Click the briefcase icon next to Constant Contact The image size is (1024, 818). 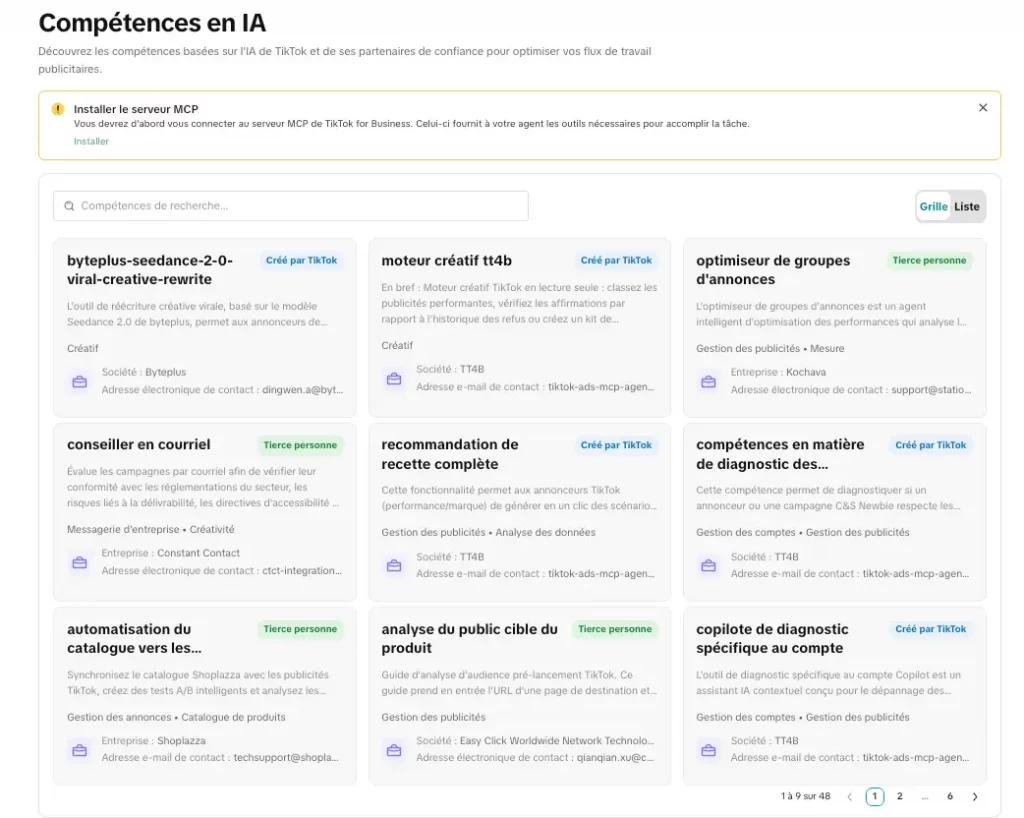[x=80, y=562]
